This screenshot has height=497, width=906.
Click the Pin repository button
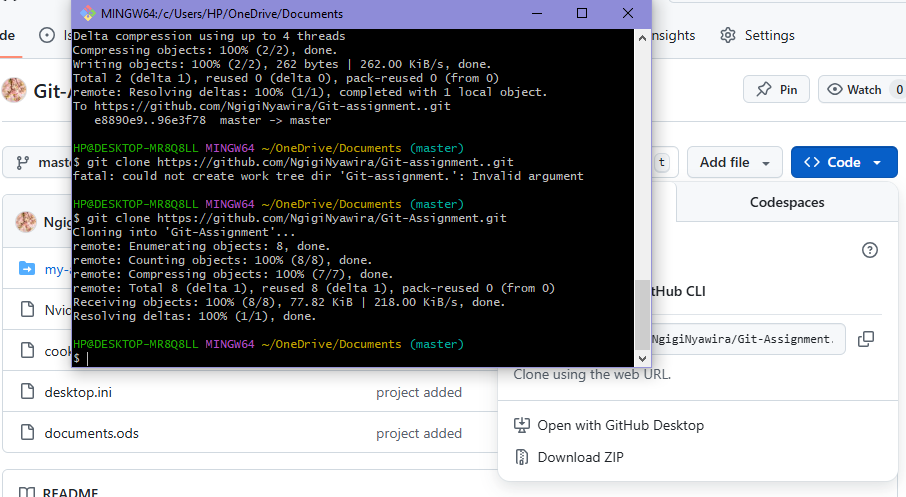pyautogui.click(x=776, y=90)
